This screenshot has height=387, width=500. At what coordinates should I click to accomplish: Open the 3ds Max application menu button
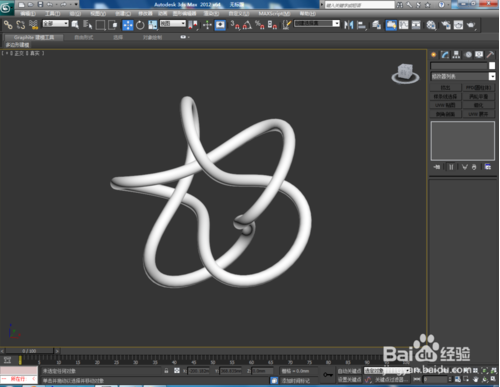6,7
